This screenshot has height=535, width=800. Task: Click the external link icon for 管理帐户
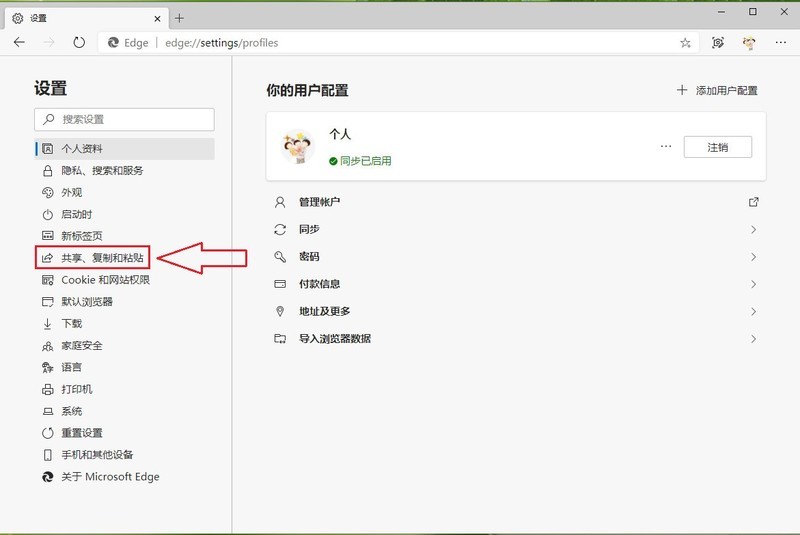[753, 202]
